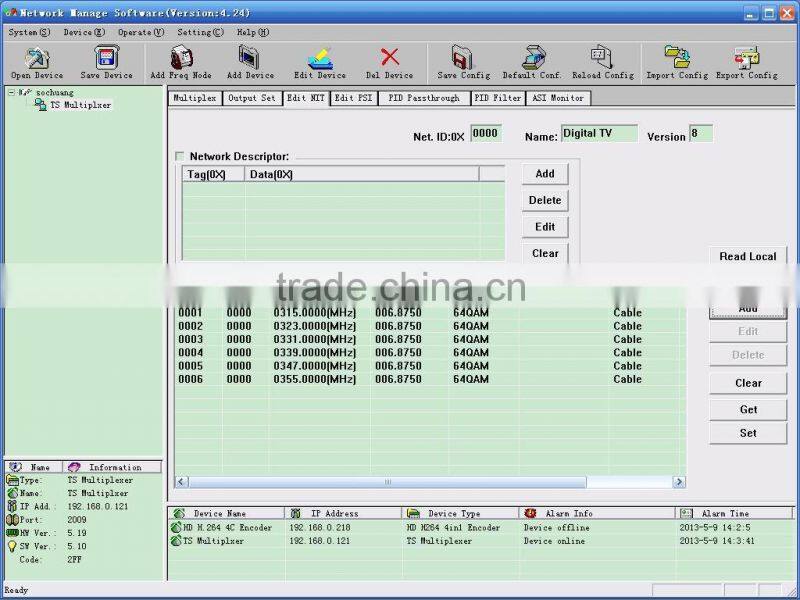Switch to the Edit PSI tab
This screenshot has width=800, height=600.
(x=354, y=98)
